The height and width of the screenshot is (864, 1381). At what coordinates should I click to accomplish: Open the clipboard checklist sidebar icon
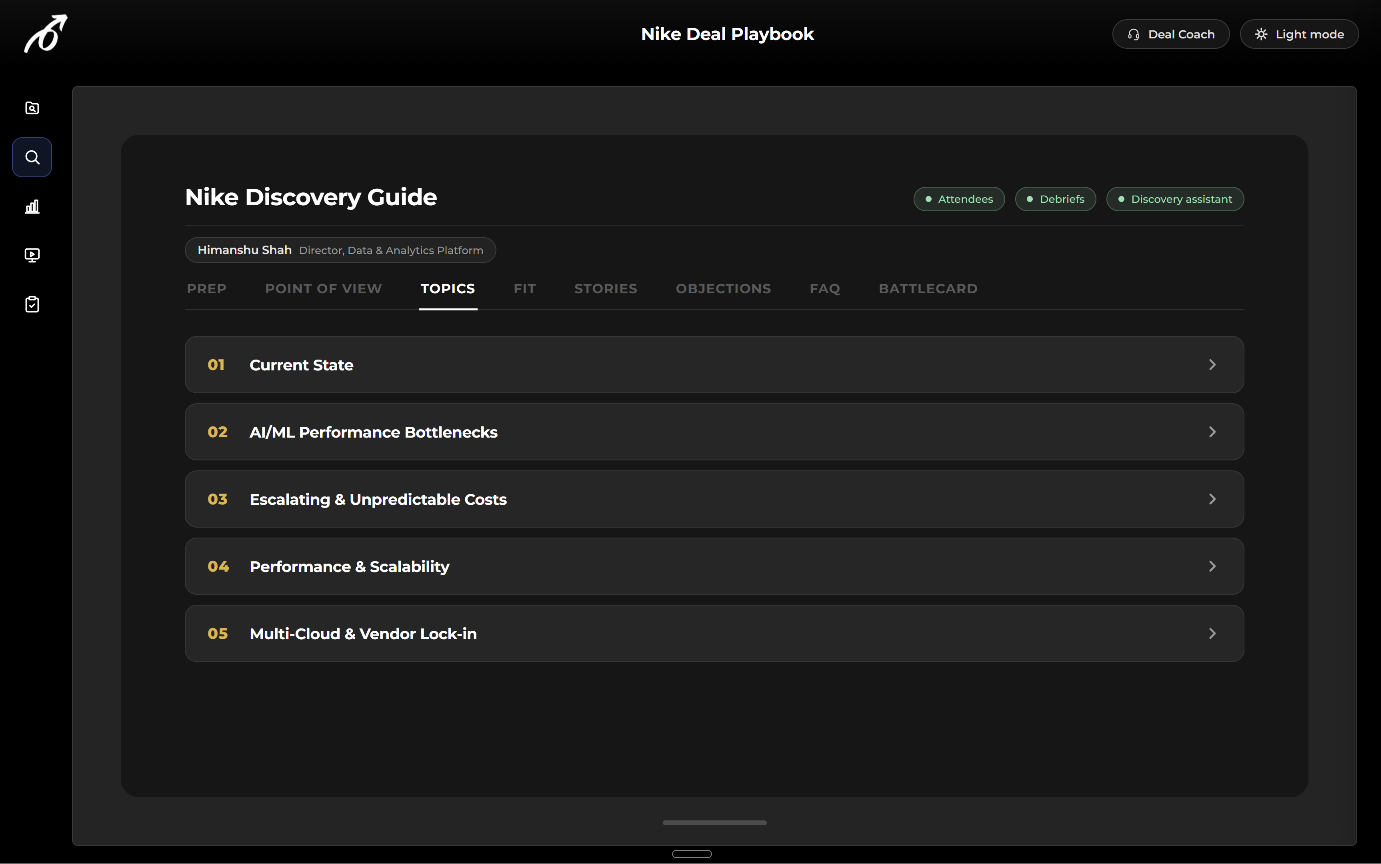(x=32, y=304)
